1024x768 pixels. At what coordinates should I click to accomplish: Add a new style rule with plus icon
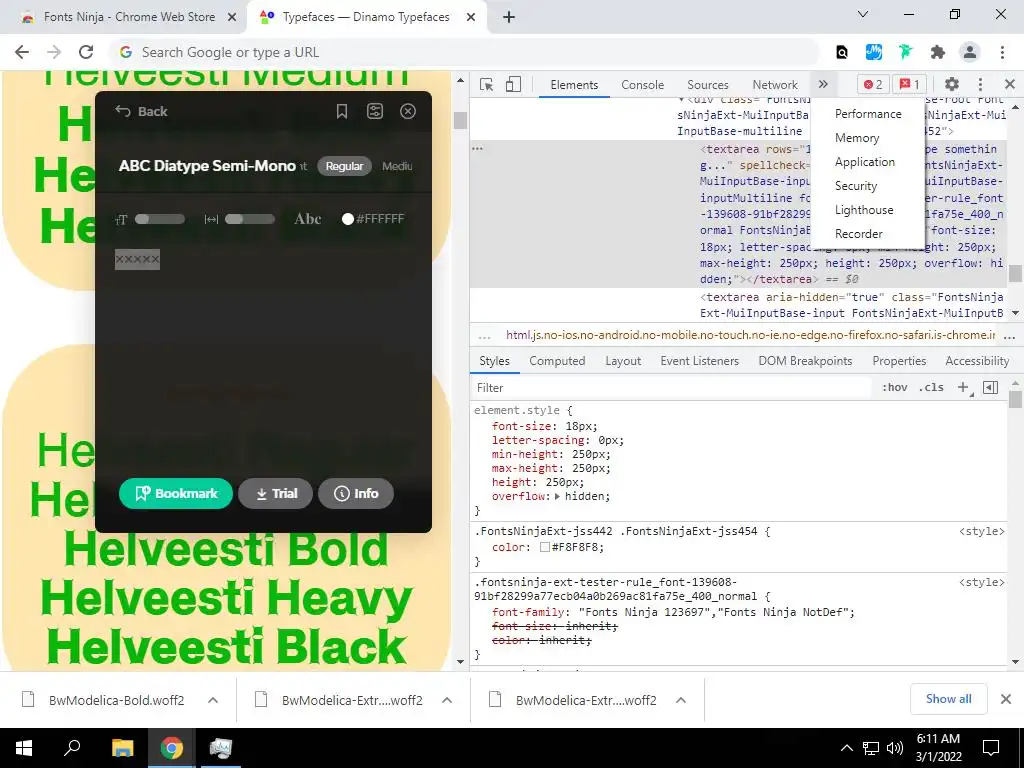[963, 388]
